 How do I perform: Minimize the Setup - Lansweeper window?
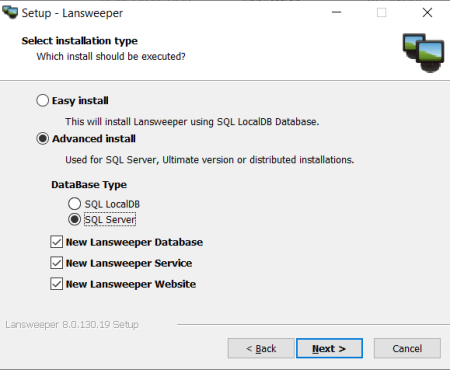point(337,13)
